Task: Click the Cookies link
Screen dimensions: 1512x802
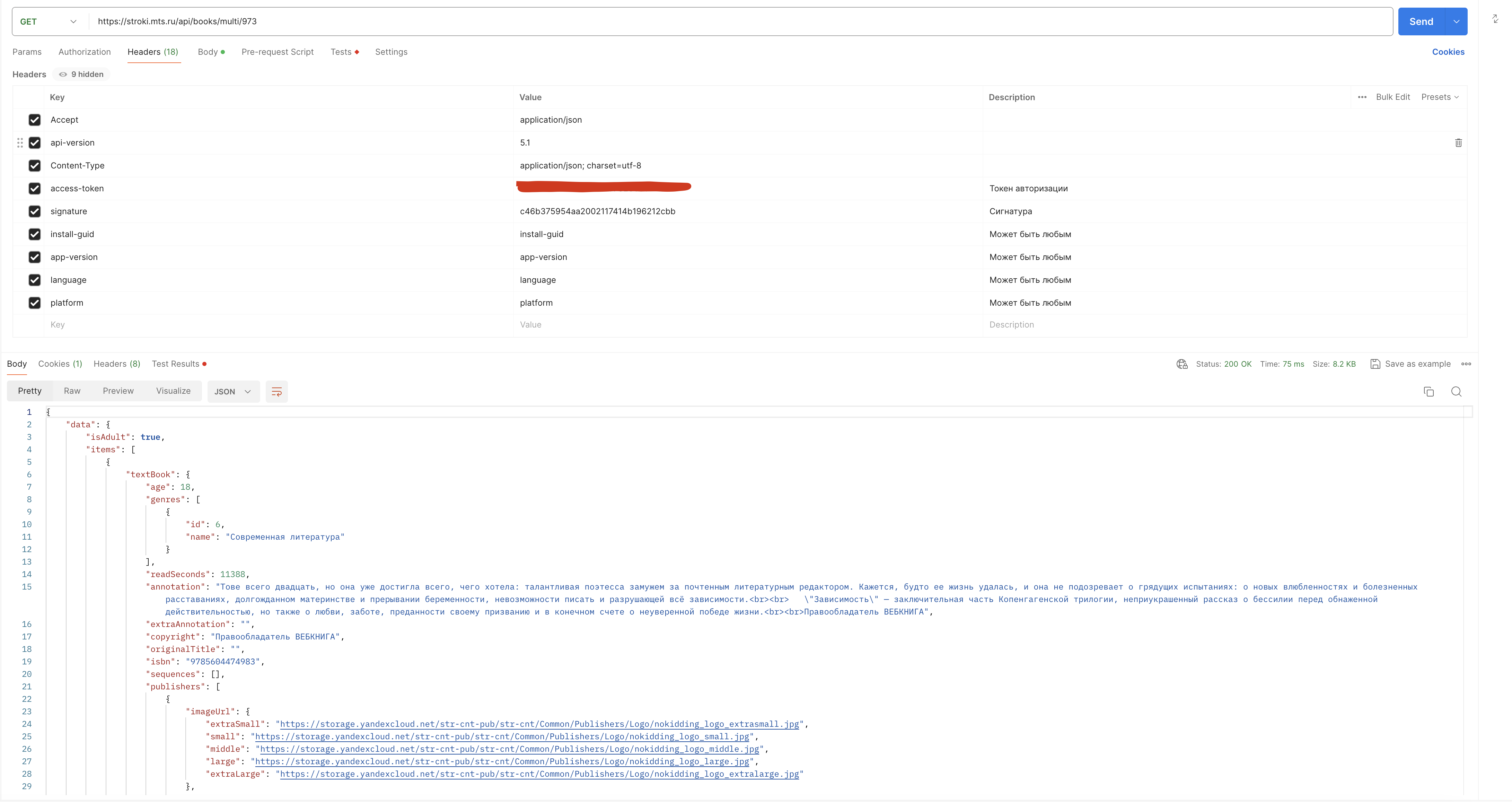Action: (x=1448, y=52)
